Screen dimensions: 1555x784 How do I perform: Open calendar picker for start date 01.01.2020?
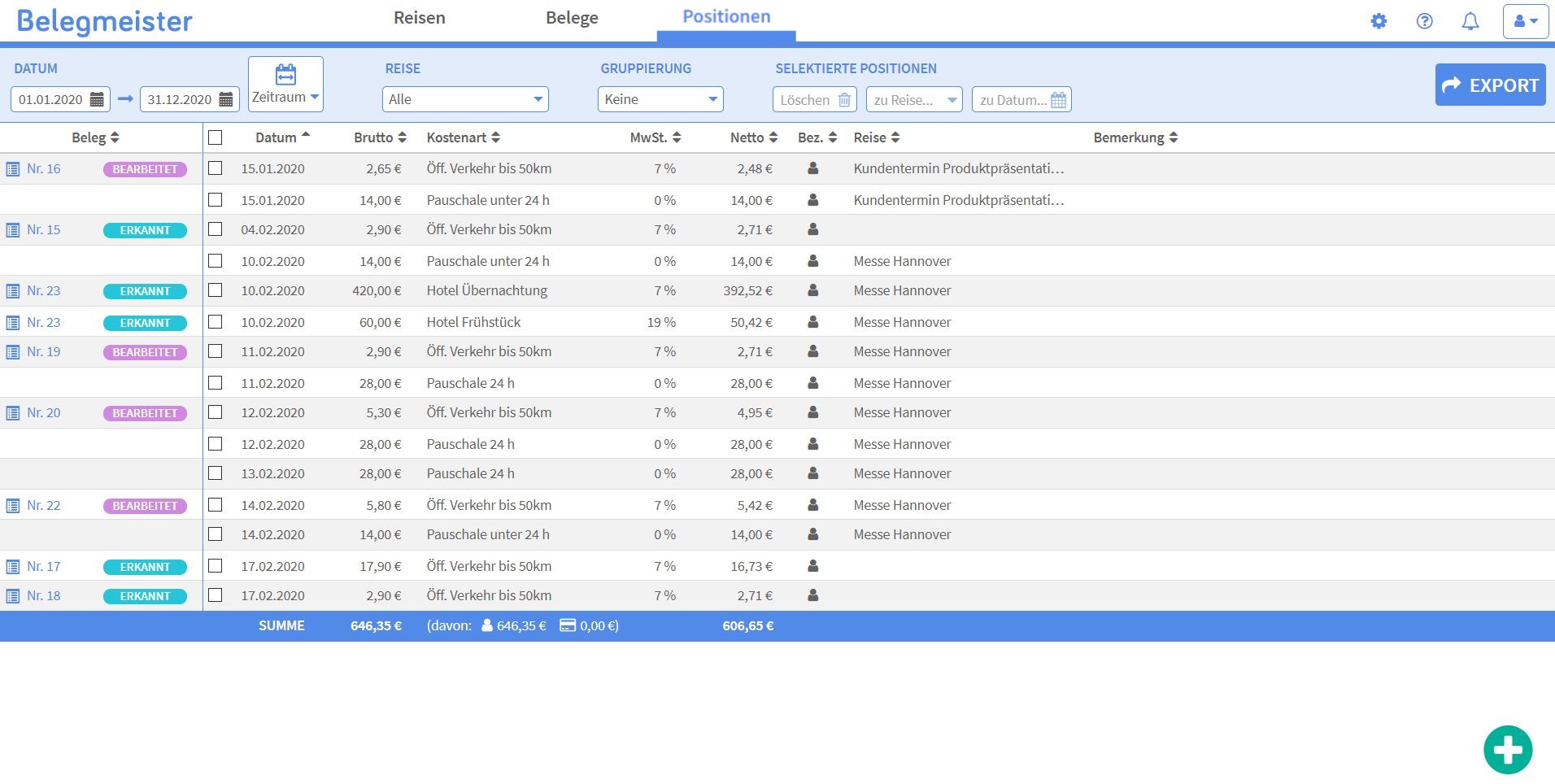97,100
